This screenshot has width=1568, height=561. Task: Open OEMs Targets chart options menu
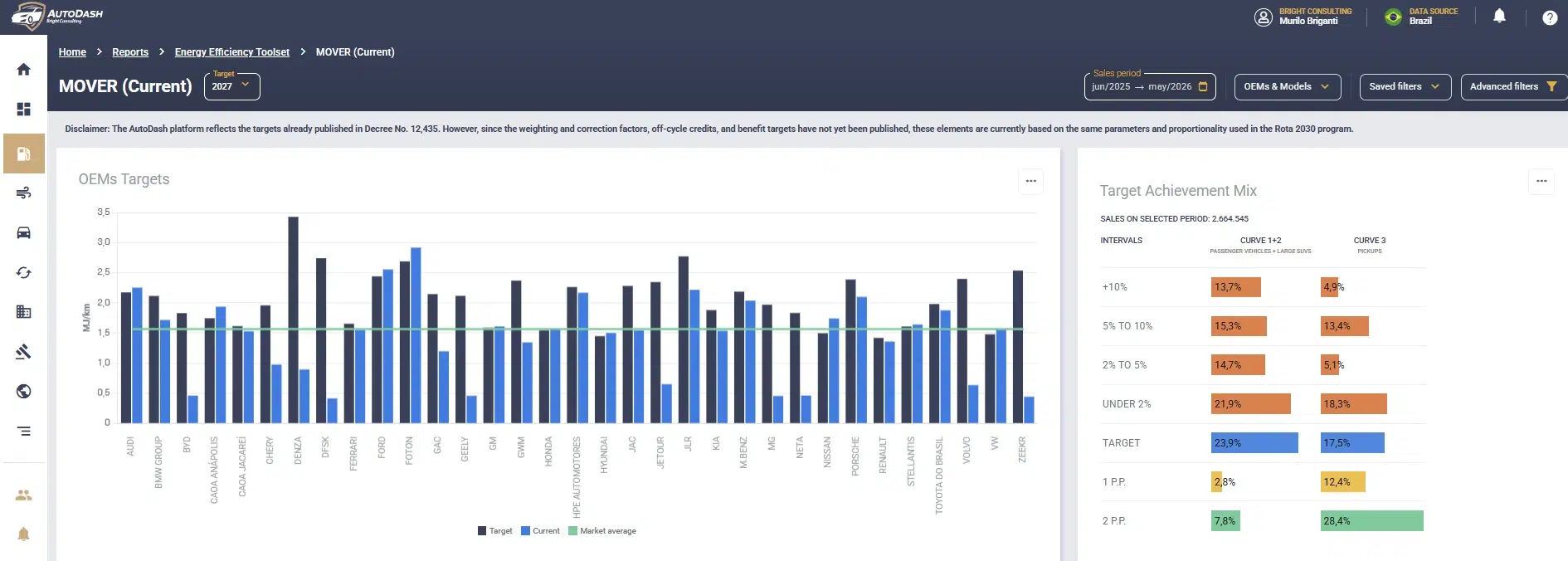point(1030,181)
